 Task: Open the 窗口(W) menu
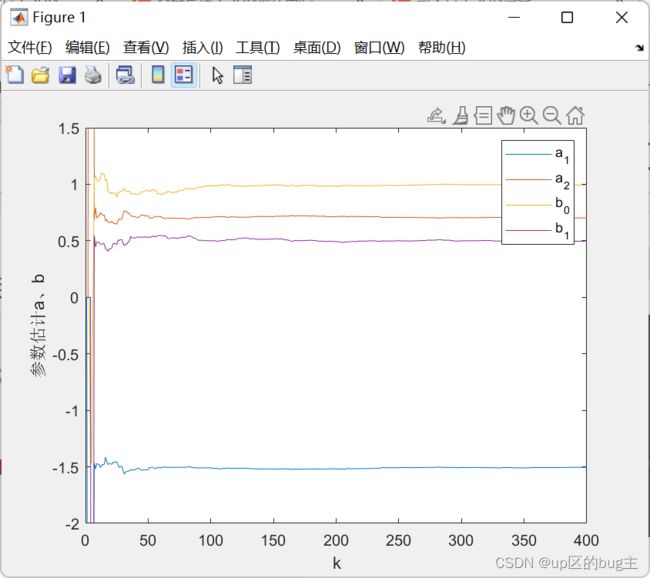(379, 47)
